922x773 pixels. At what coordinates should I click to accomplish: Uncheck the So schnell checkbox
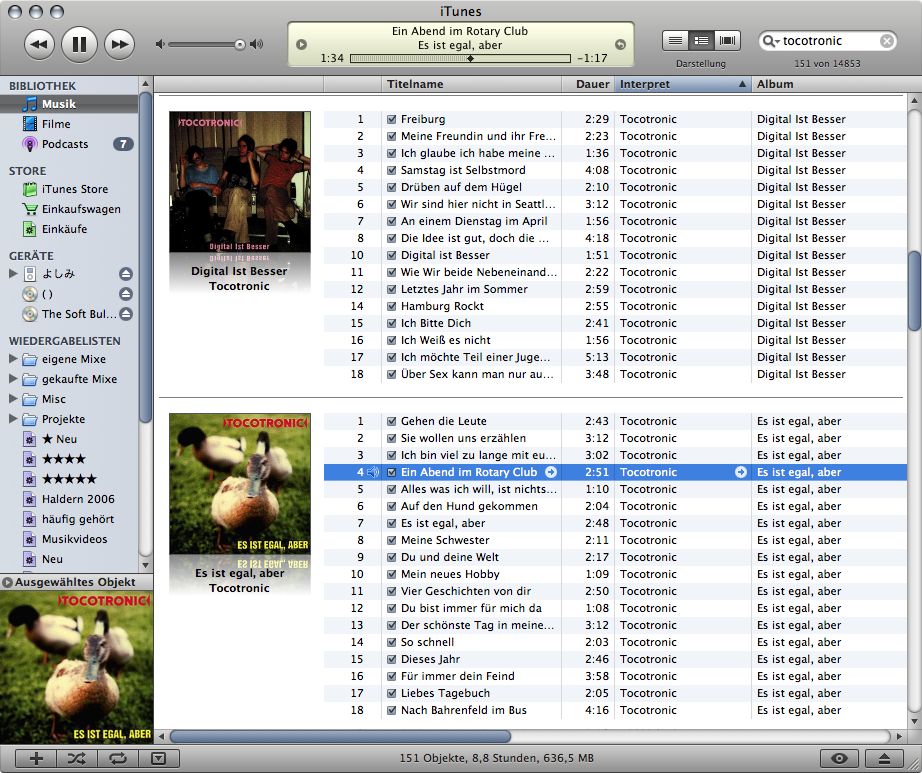[x=392, y=643]
